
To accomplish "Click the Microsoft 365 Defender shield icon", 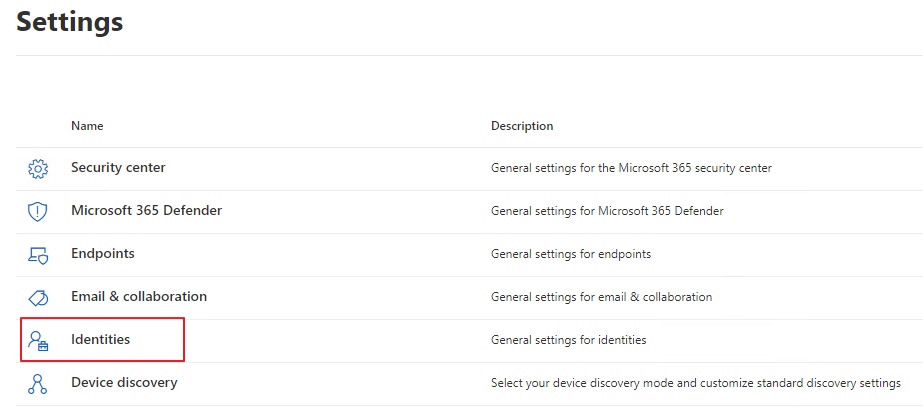I will coord(38,212).
